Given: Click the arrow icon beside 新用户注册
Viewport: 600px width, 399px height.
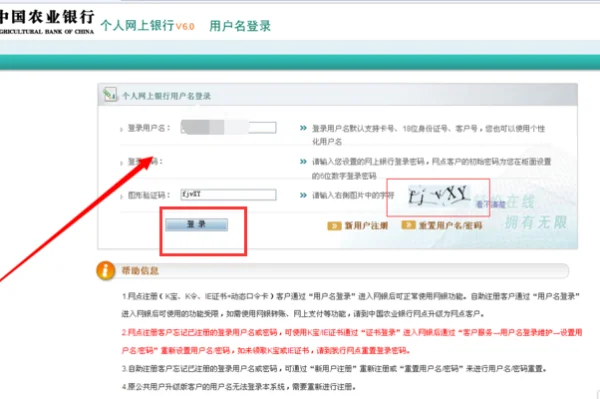Looking at the screenshot, I should tap(334, 226).
